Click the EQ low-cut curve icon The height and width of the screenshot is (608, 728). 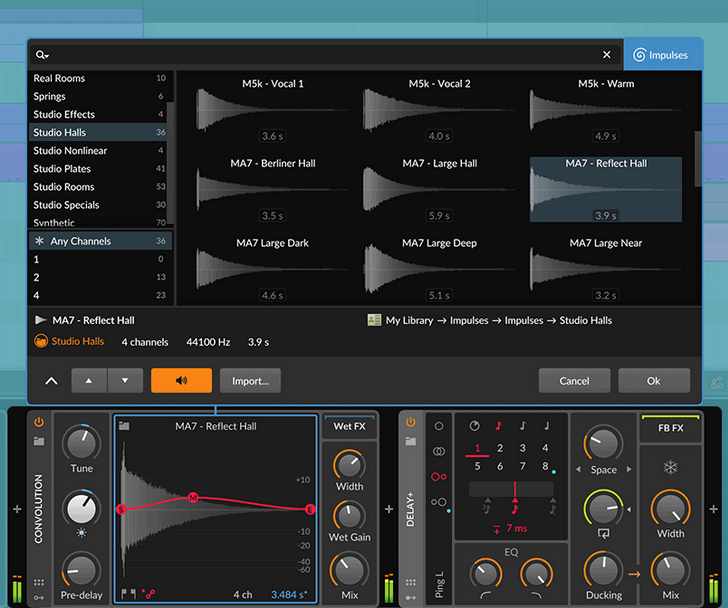[x=486, y=595]
